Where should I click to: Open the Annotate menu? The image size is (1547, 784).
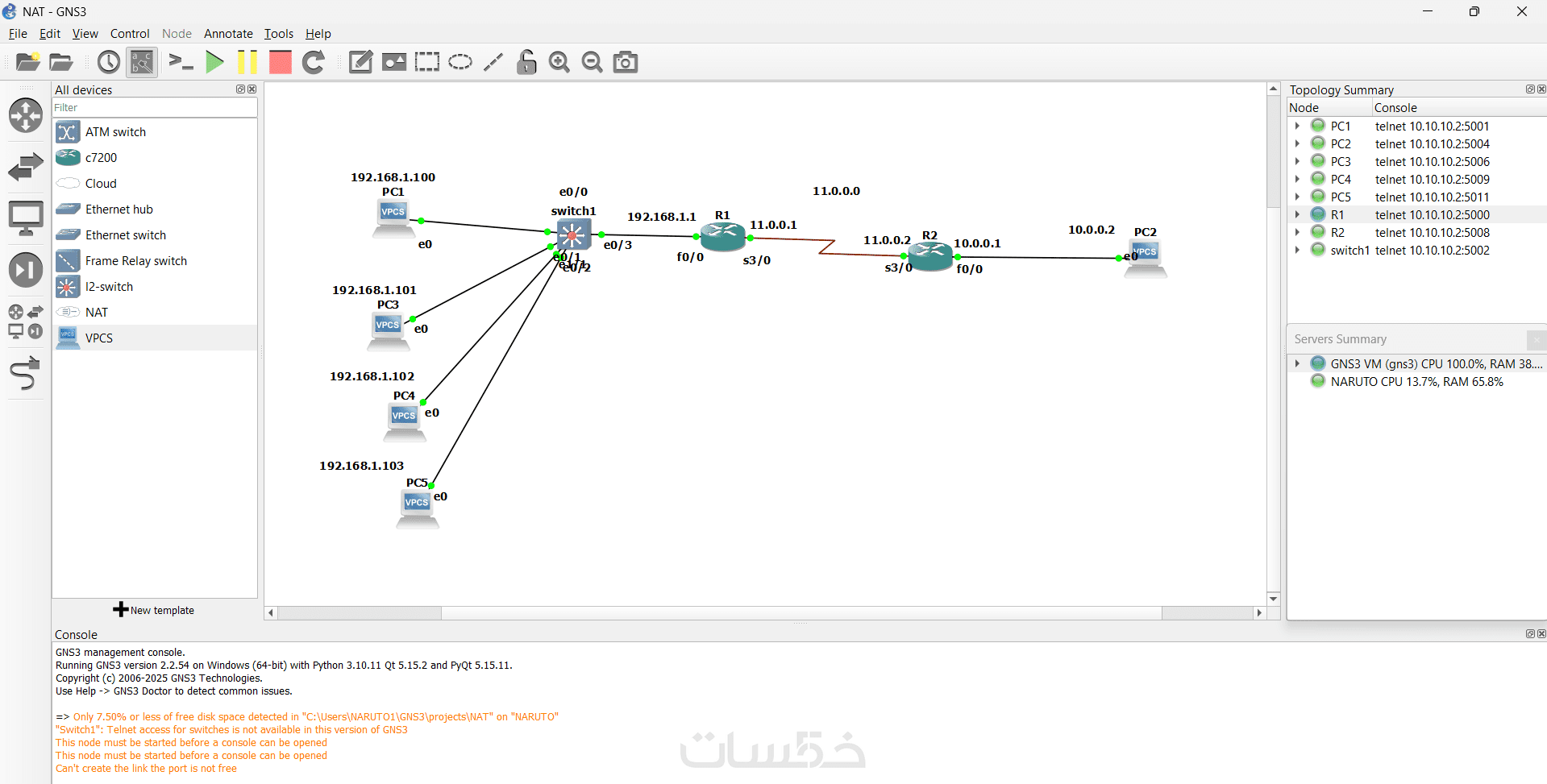[x=228, y=34]
